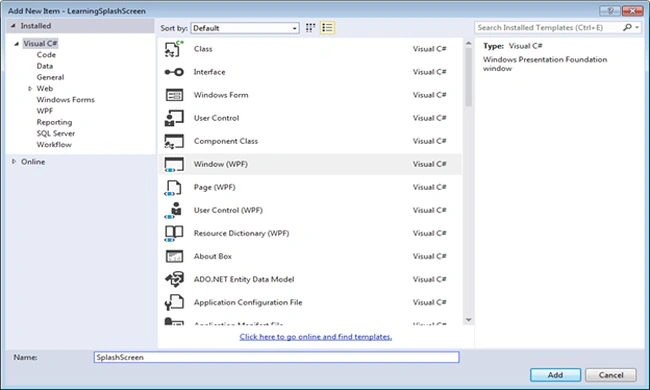The width and height of the screenshot is (650, 390).
Task: Choose the About Box template icon
Action: tap(174, 257)
